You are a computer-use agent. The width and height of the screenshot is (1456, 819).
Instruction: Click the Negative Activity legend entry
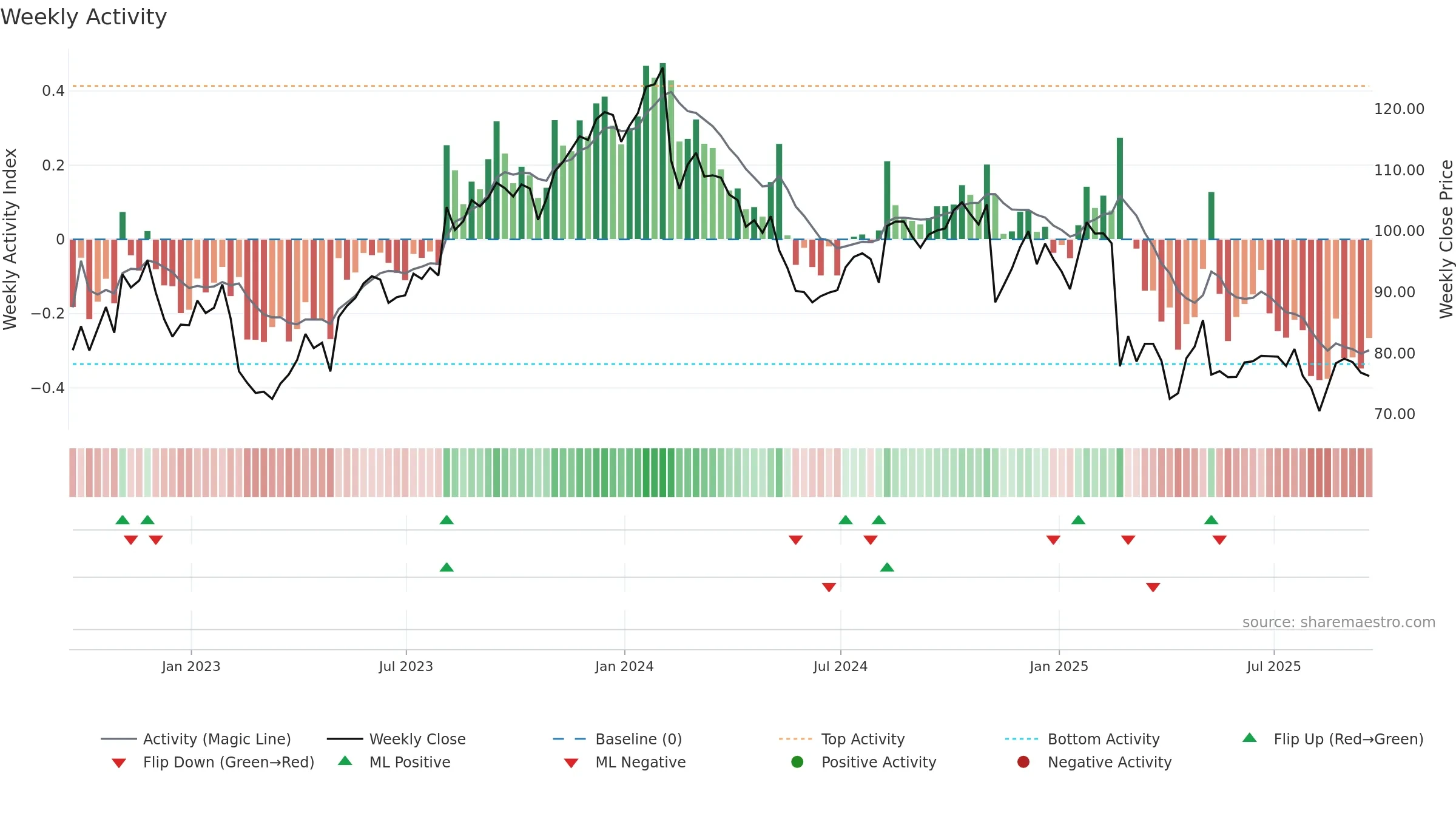[x=1094, y=762]
